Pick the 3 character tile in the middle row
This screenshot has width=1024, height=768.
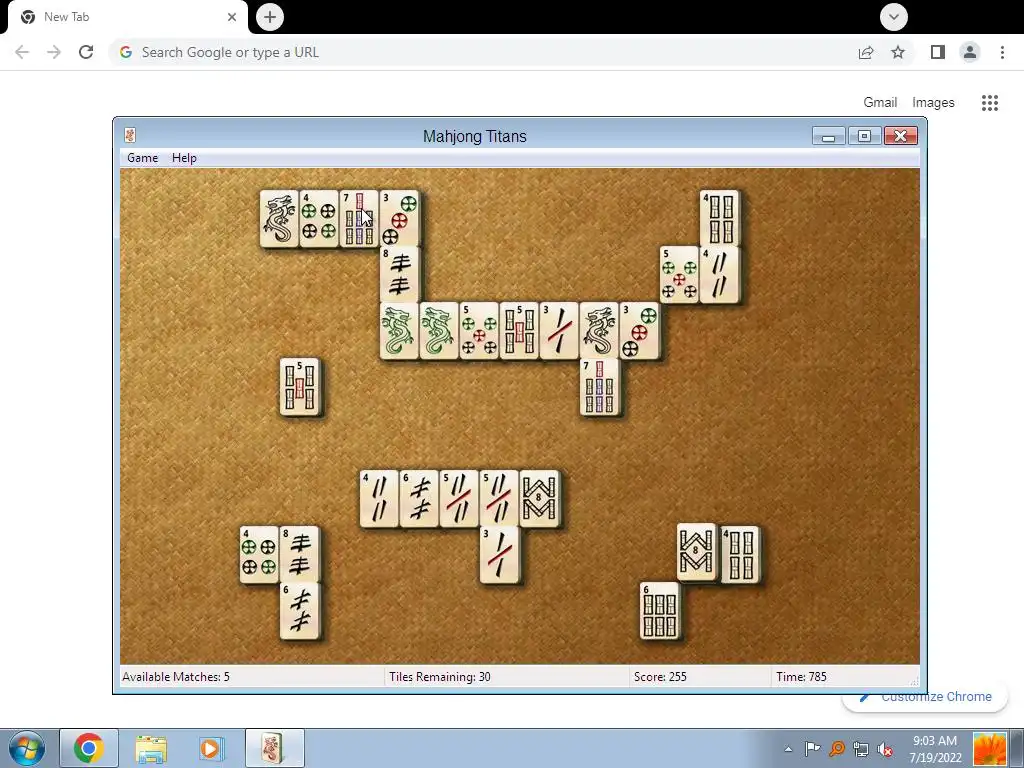(558, 330)
